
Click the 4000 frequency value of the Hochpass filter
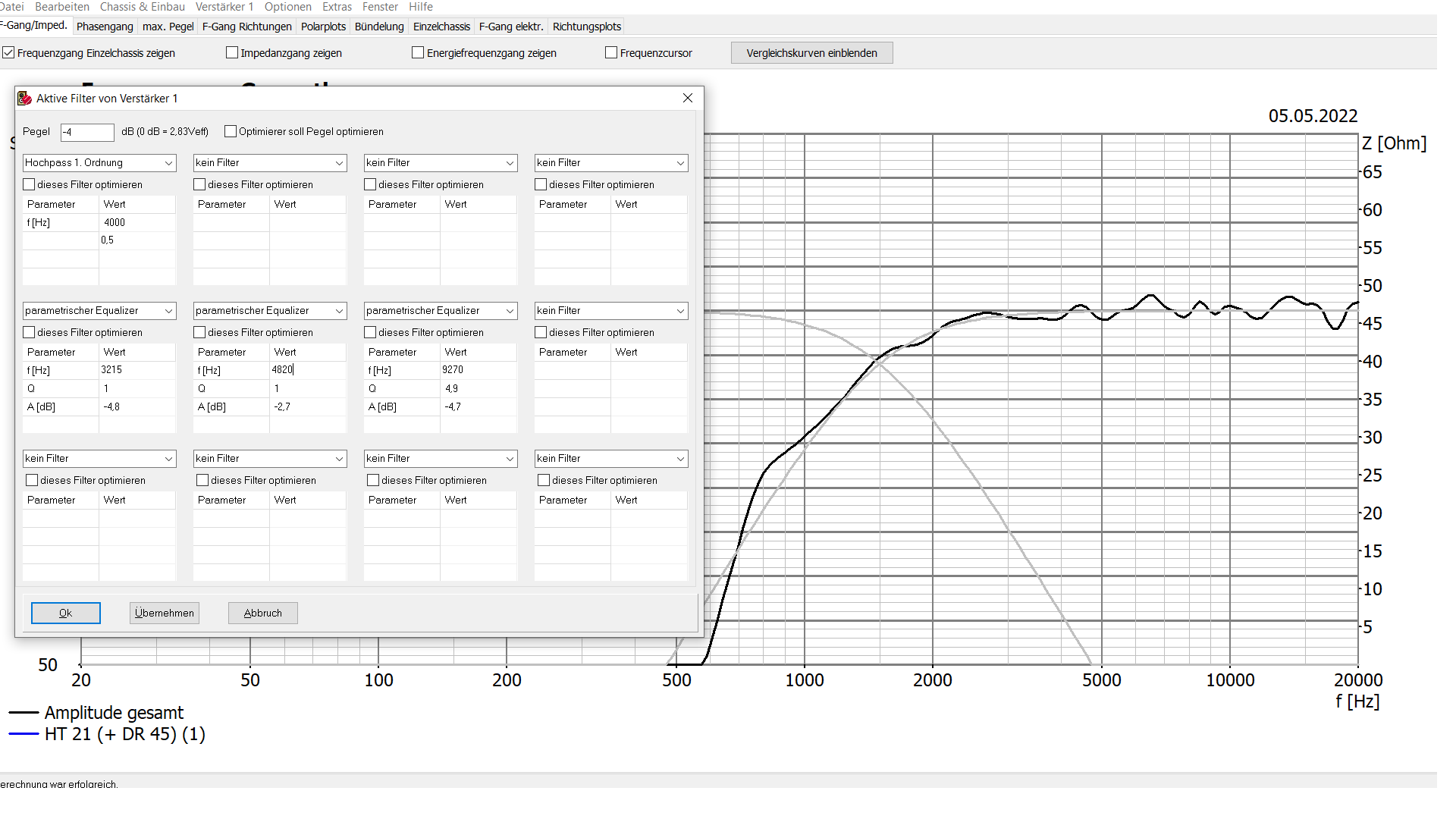[137, 223]
